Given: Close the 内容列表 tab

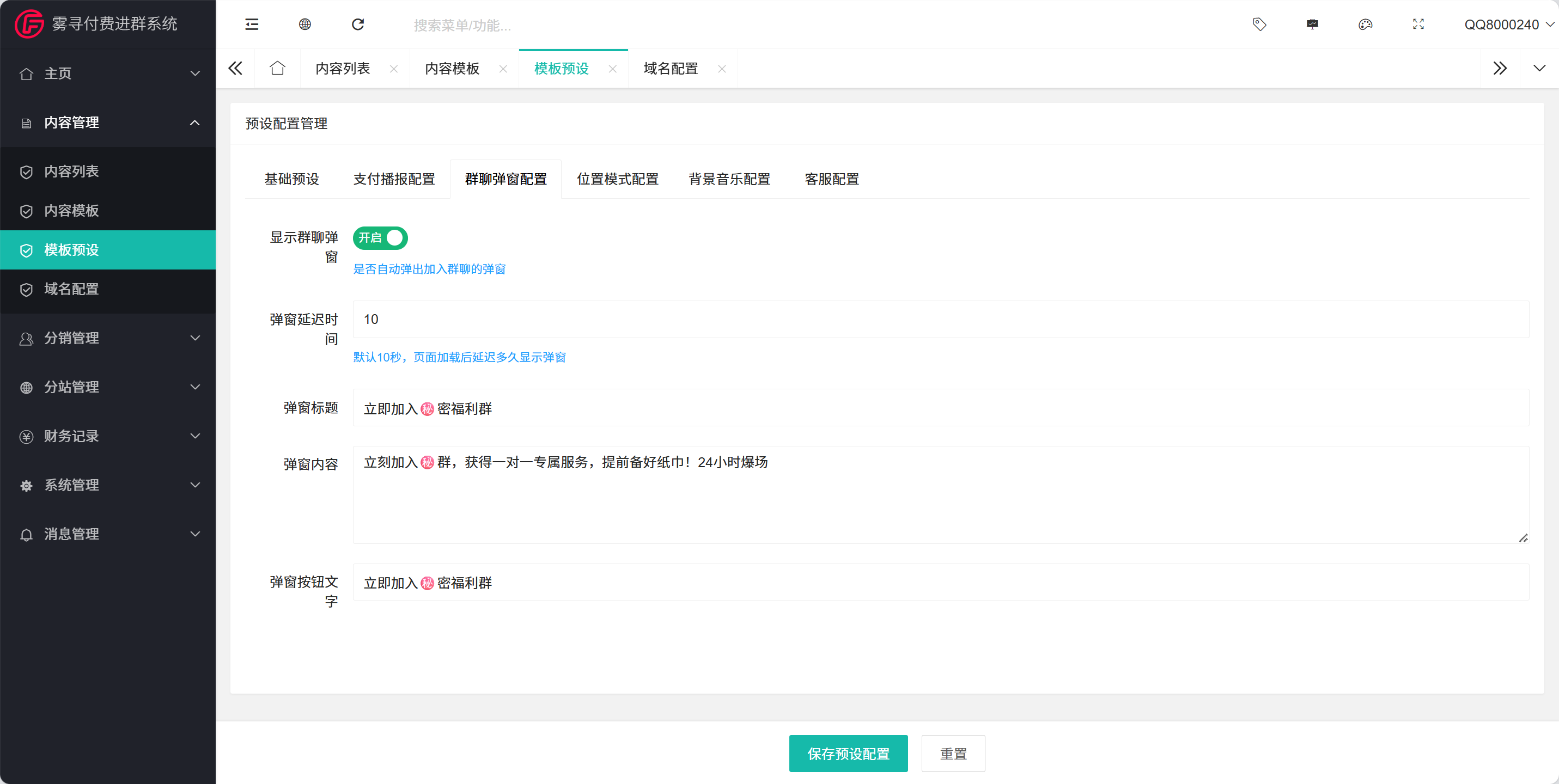Looking at the screenshot, I should click(x=394, y=69).
